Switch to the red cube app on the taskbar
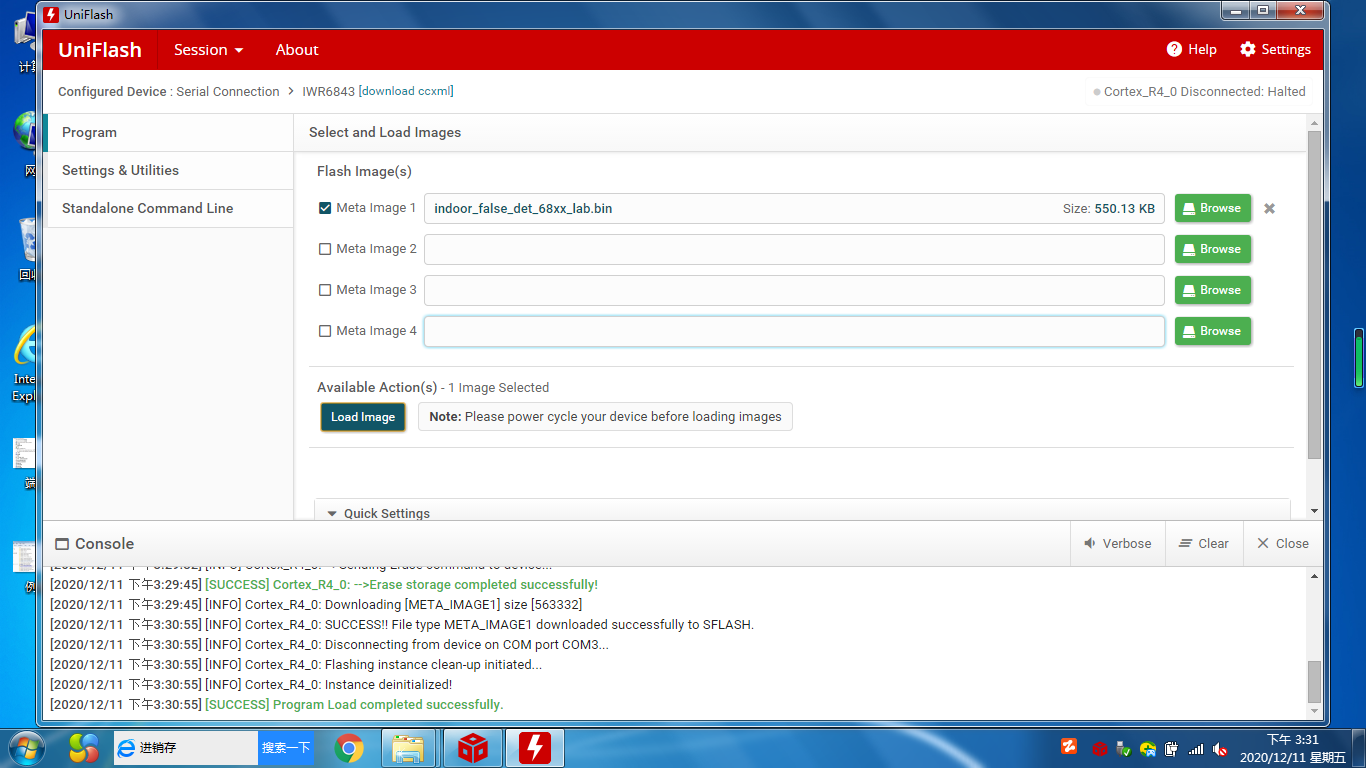Screen dimensions: 1366x768 [x=472, y=747]
